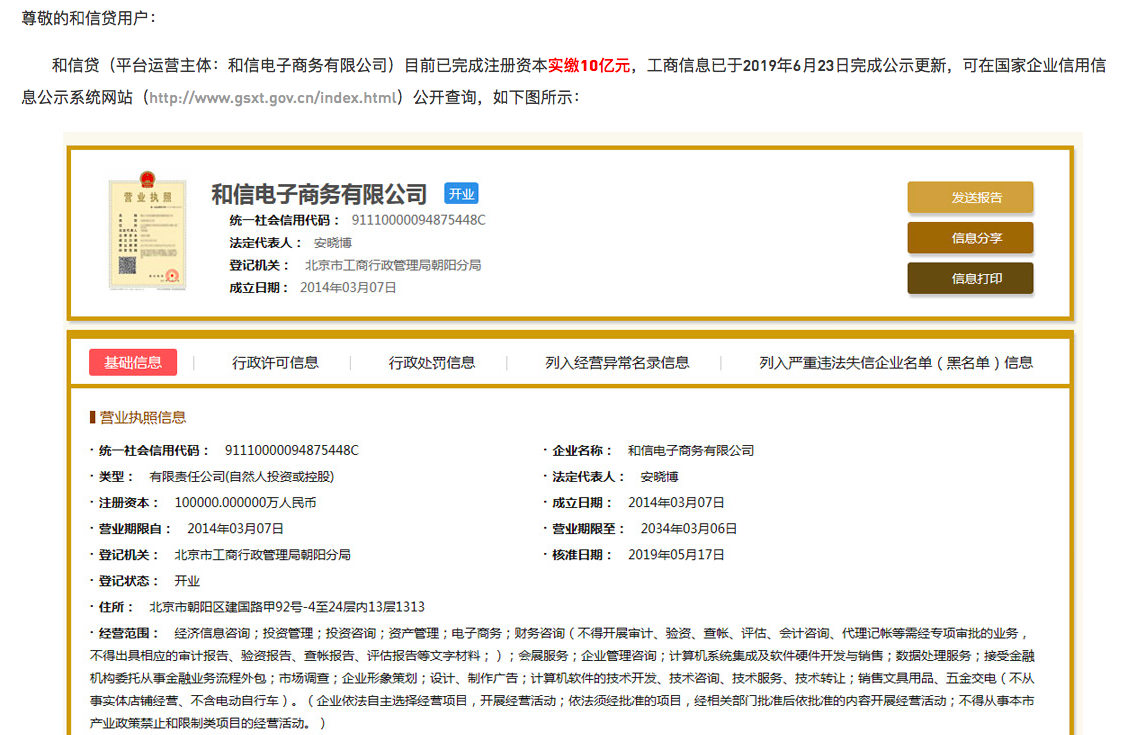Click the 信息打印 button
This screenshot has height=735, width=1124.
click(970, 278)
